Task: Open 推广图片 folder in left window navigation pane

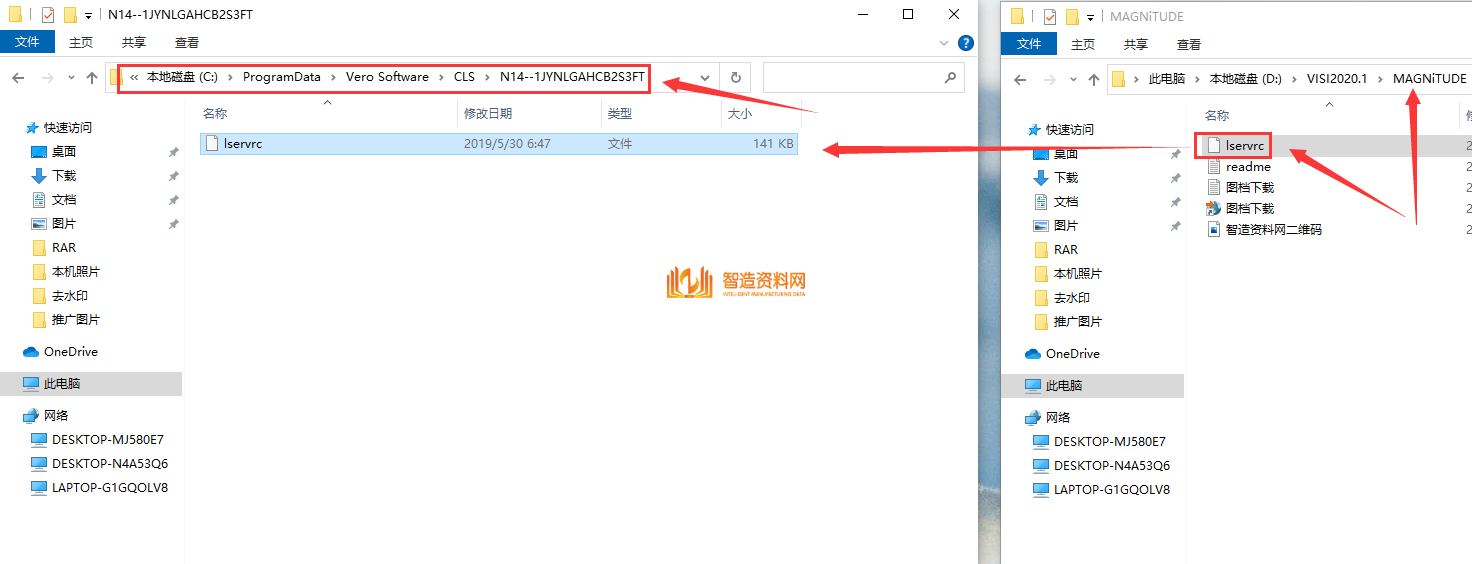Action: coord(75,320)
